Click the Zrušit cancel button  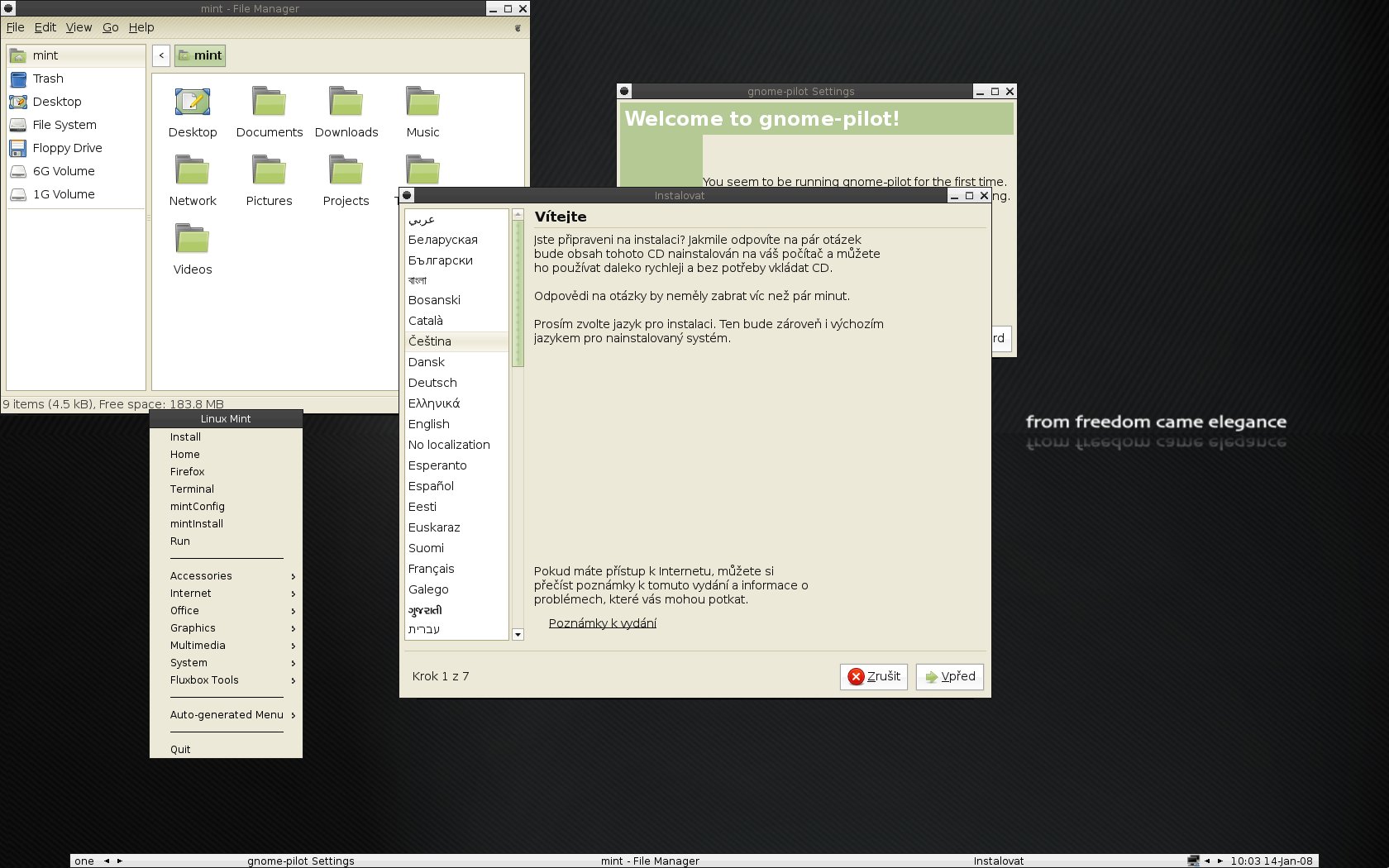click(x=874, y=676)
